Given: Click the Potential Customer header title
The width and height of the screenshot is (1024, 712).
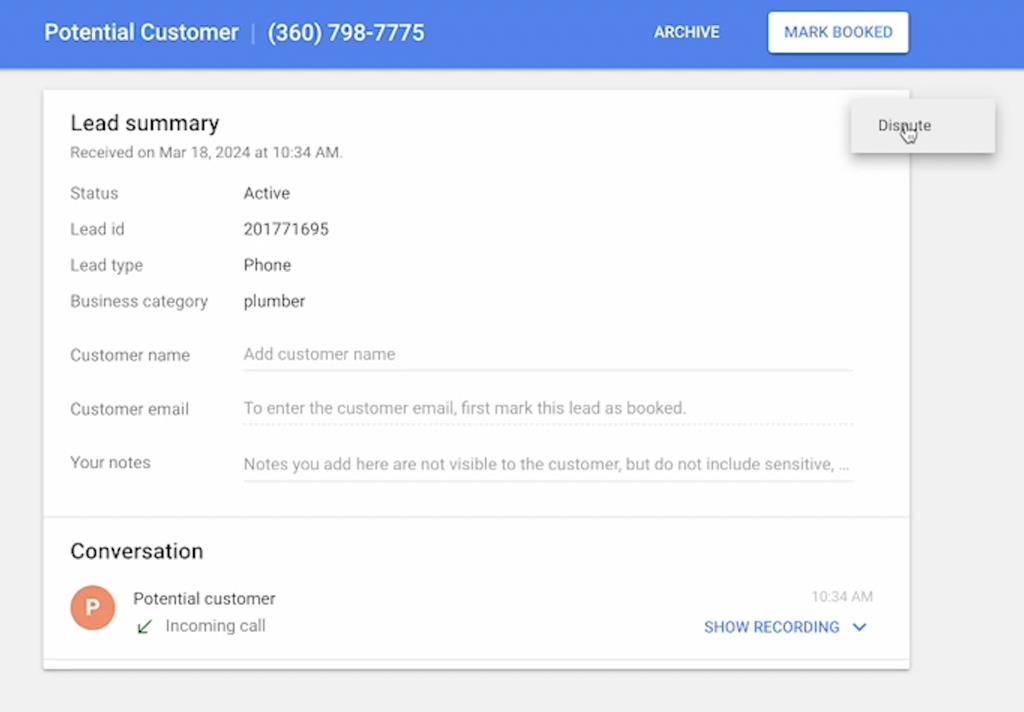Looking at the screenshot, I should [141, 32].
